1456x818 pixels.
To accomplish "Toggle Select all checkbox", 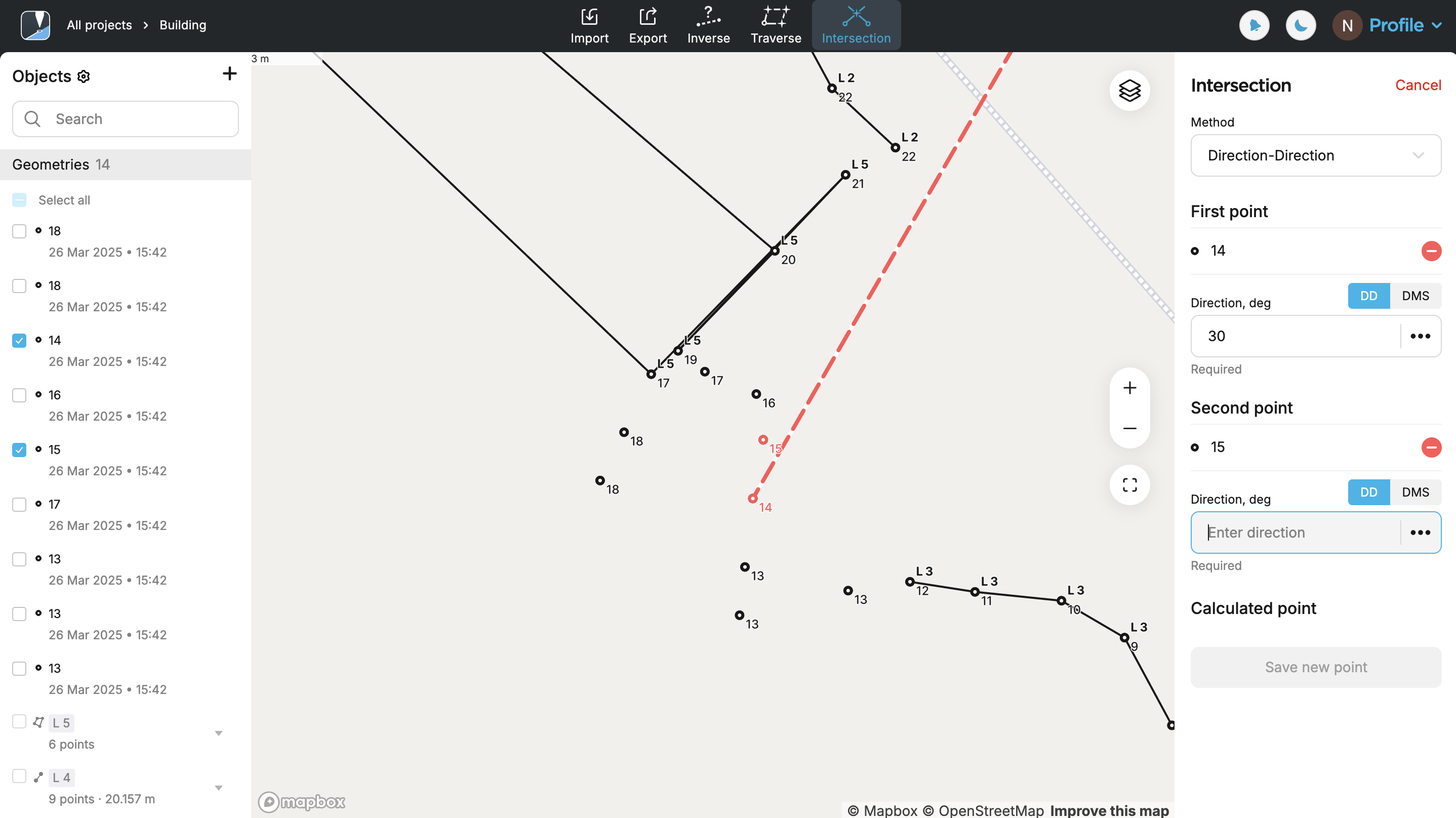I will click(x=19, y=200).
